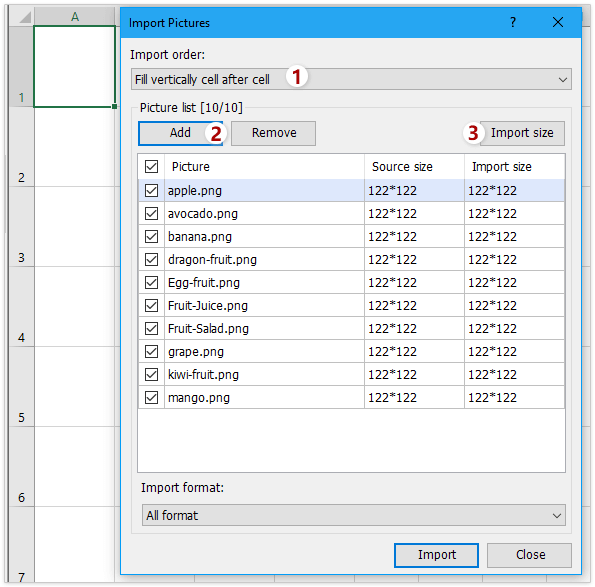The width and height of the screenshot is (595, 587).
Task: Uncheck the Fruit-Salad.png checkbox
Action: click(x=151, y=329)
